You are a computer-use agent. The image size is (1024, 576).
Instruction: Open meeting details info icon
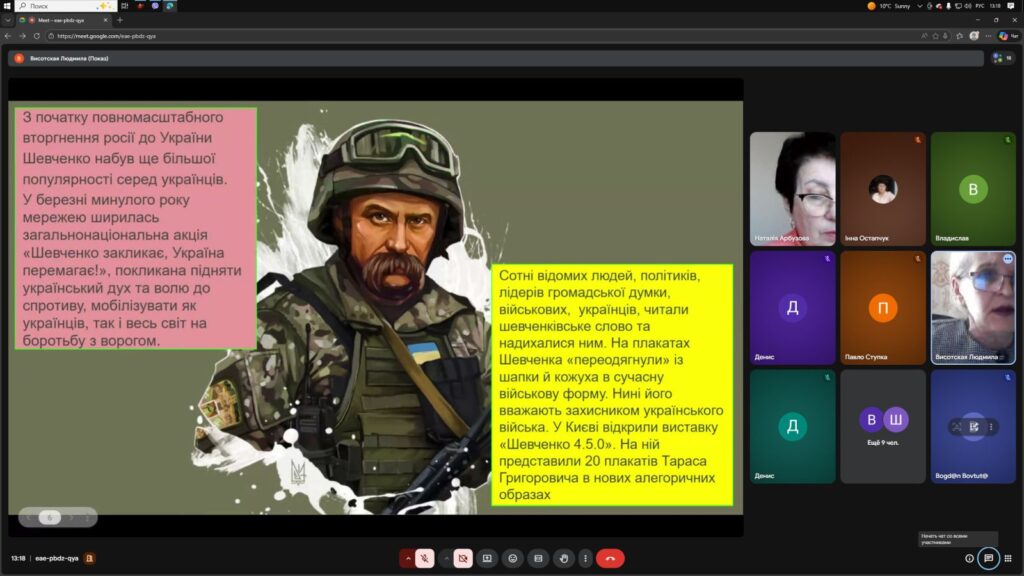[x=969, y=558]
